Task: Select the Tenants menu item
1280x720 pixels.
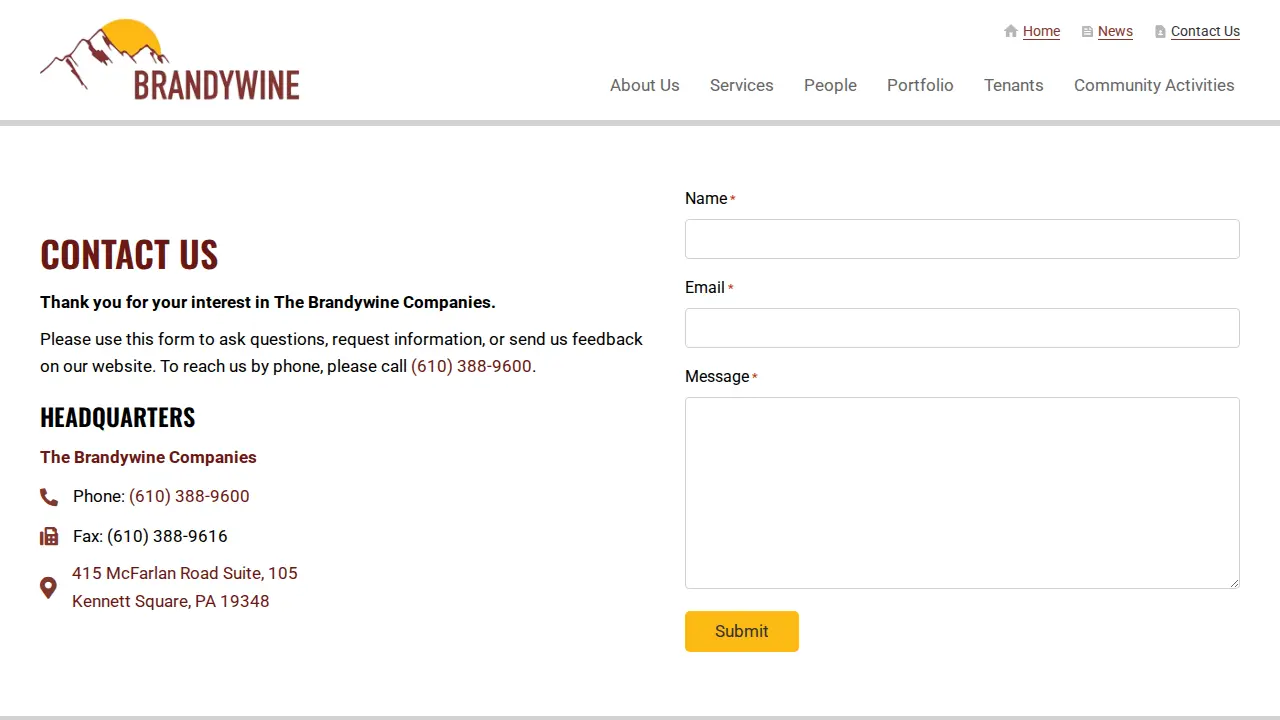Action: pyautogui.click(x=1014, y=85)
